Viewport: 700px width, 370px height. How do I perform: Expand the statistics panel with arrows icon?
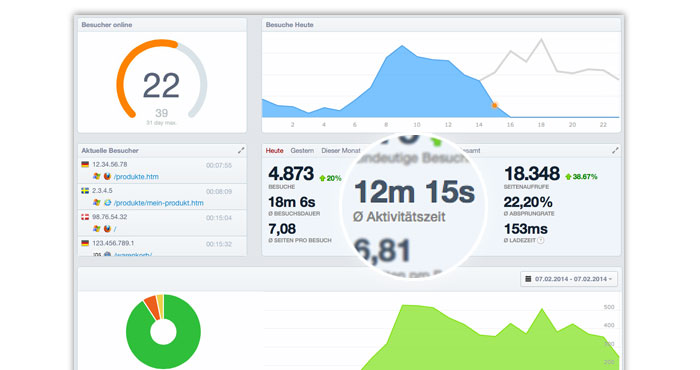click(x=615, y=151)
